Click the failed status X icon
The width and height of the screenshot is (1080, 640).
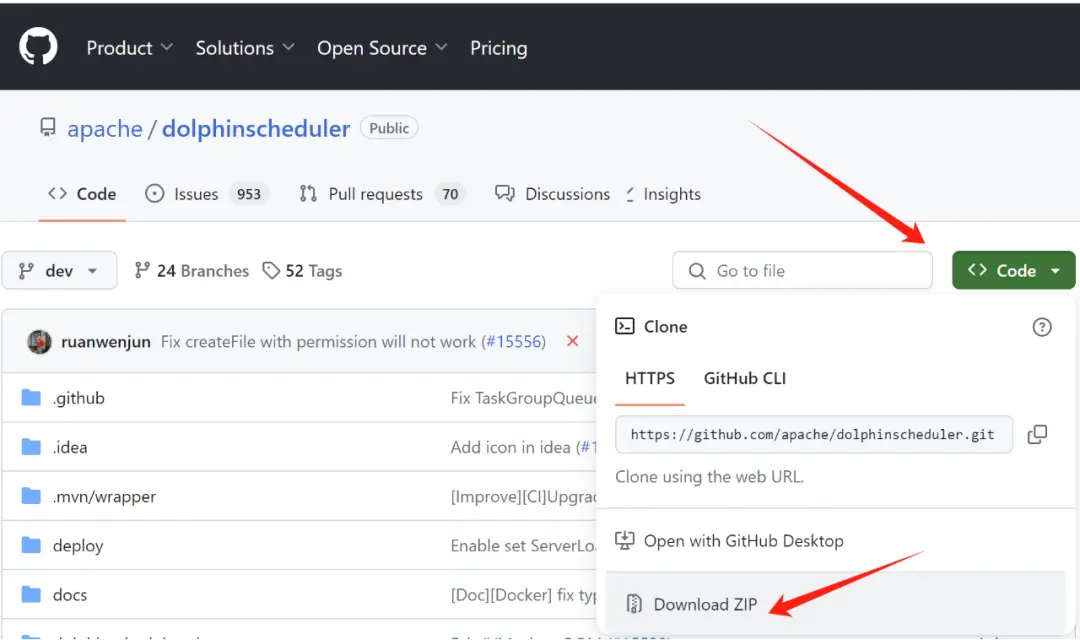pos(573,341)
